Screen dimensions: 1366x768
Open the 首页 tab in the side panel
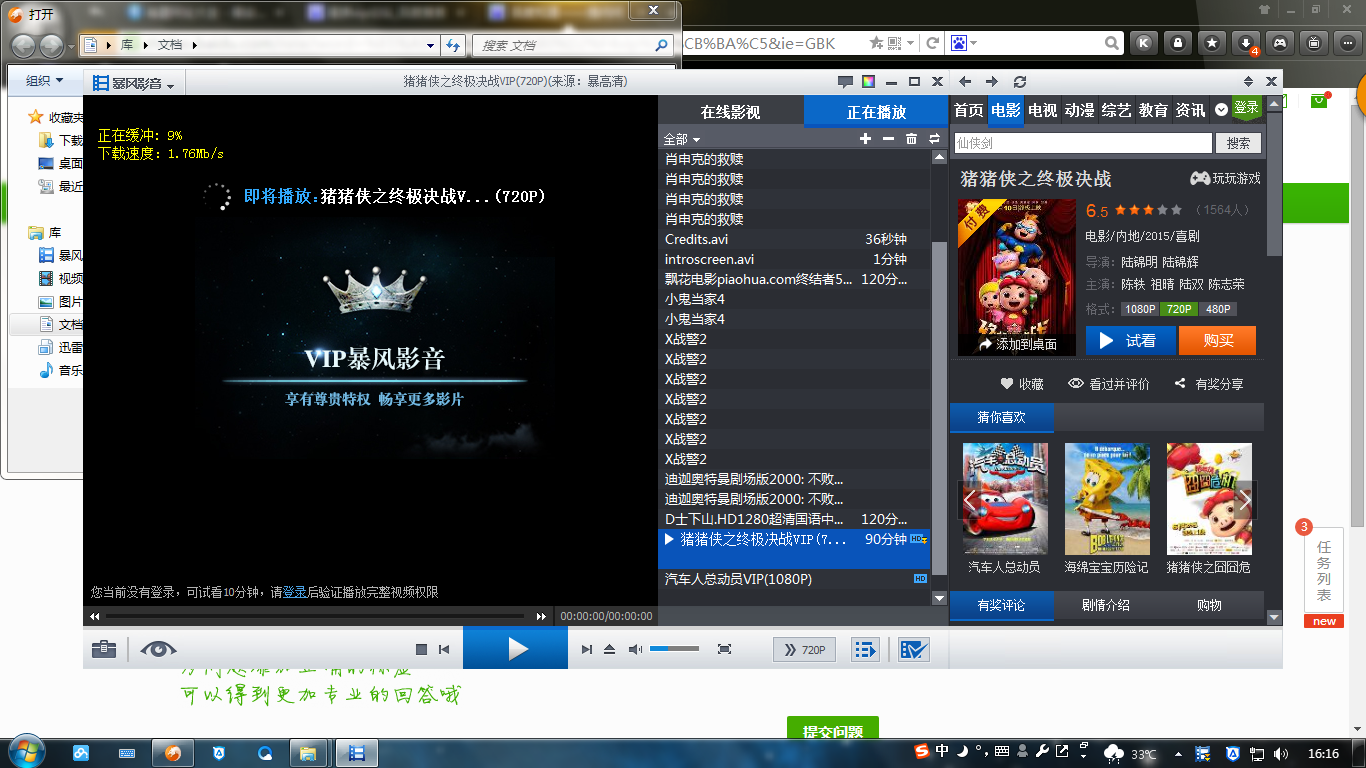pyautogui.click(x=968, y=110)
